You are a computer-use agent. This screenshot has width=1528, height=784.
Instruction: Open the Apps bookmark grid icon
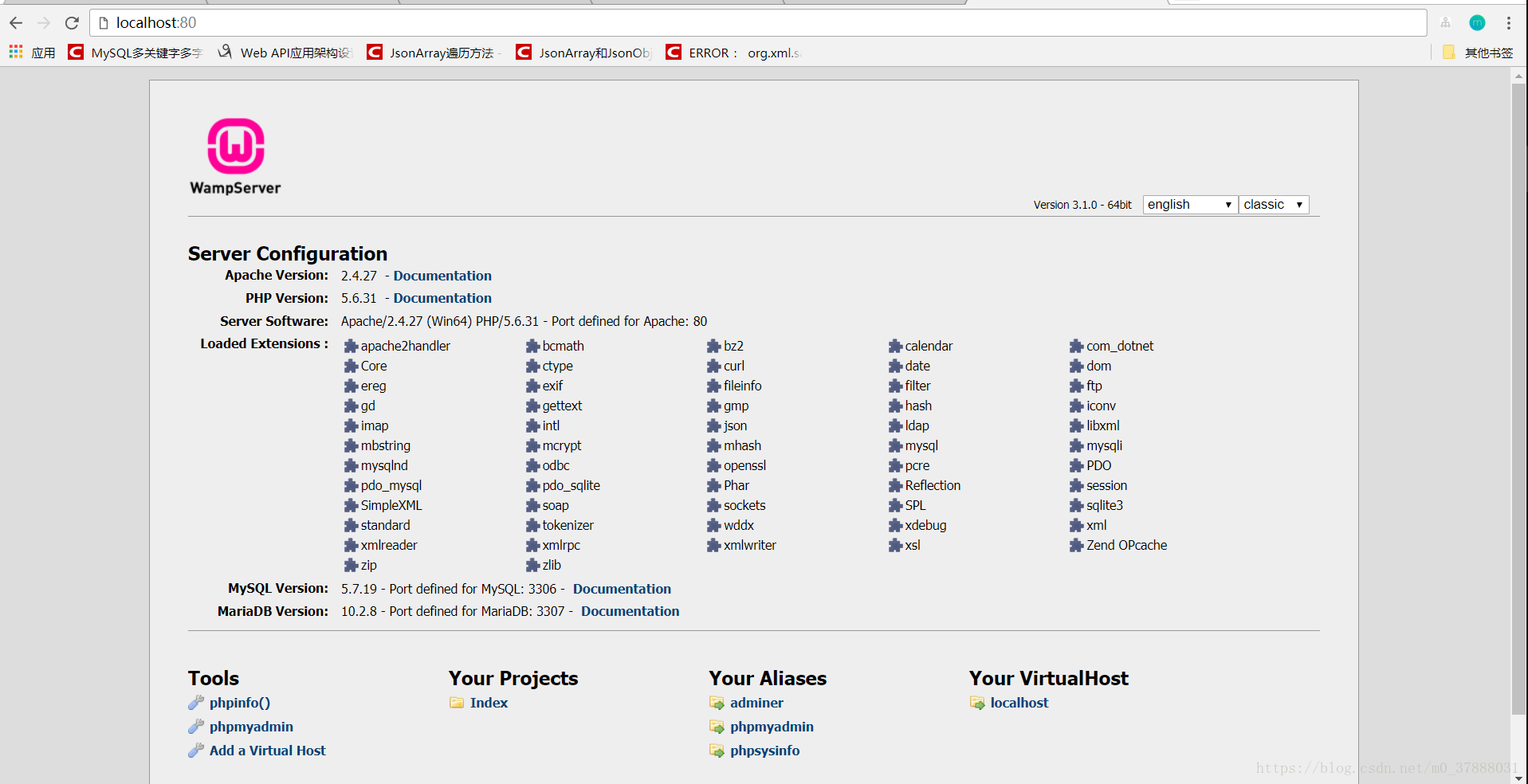16,52
